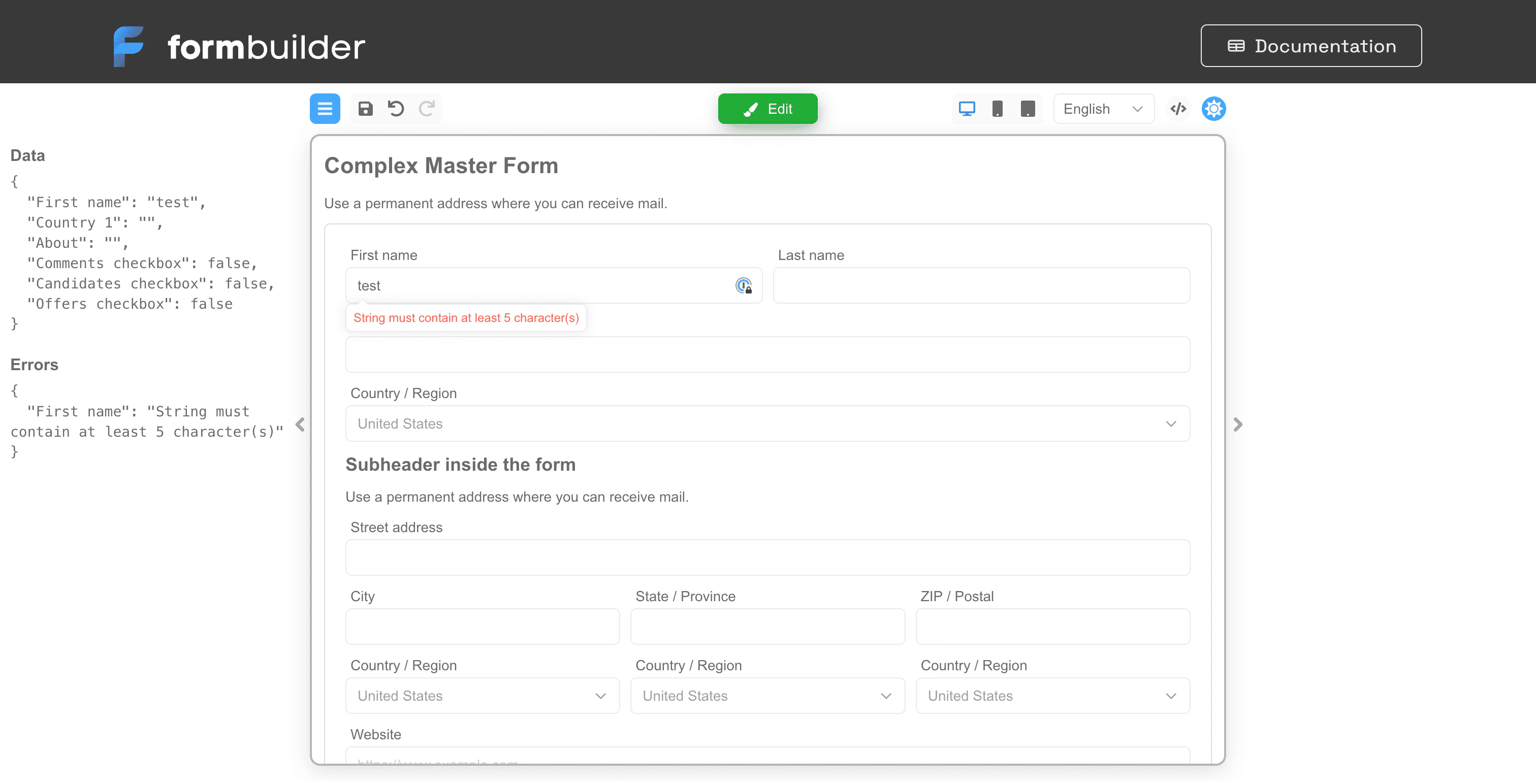Open the English language dropdown
The image size is (1536, 784).
click(x=1103, y=109)
